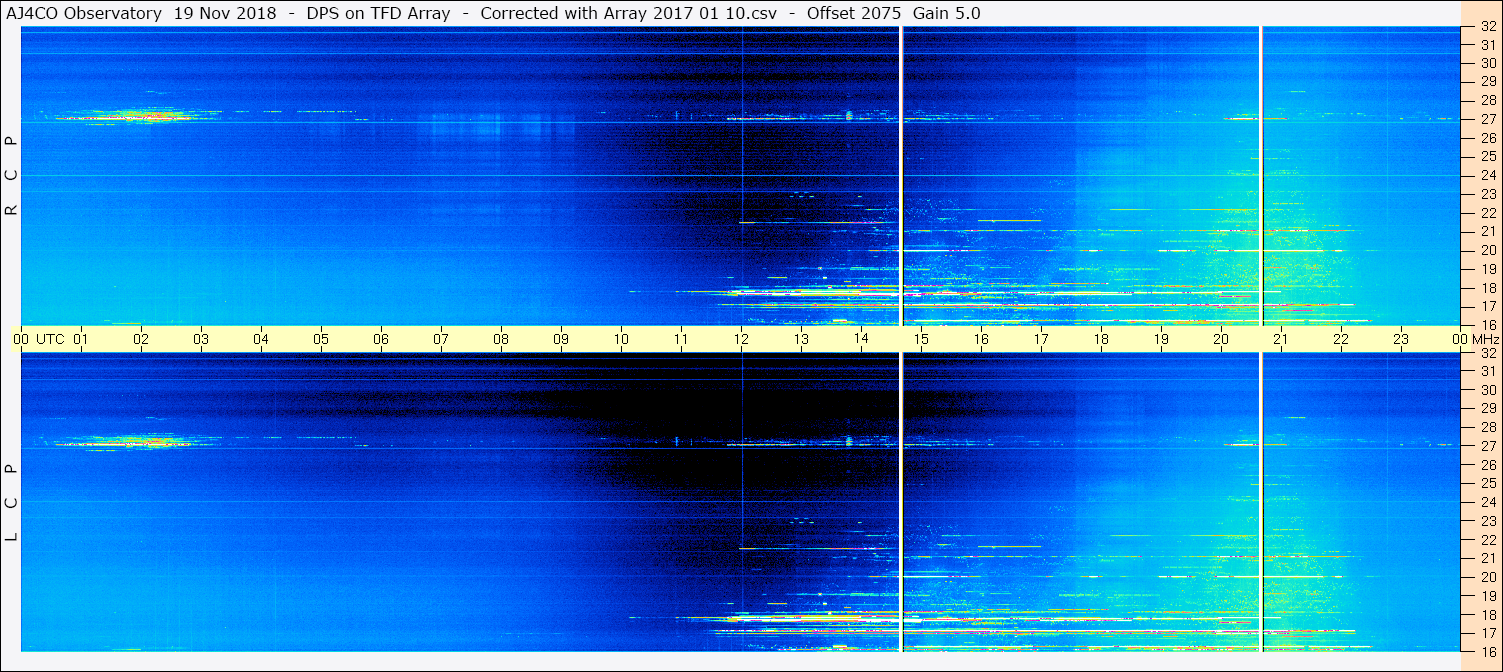Click 32 MHz on LCP frequency scale
Viewport: 1503px width, 672px height.
pyautogui.click(x=1488, y=353)
